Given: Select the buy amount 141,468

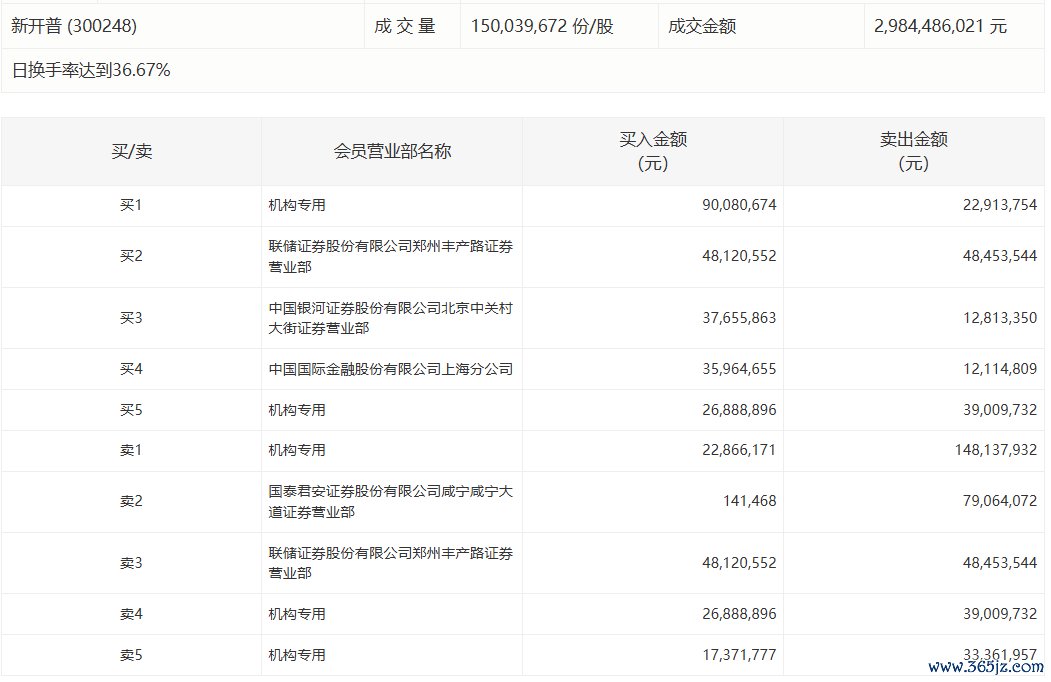Looking at the screenshot, I should pos(749,501).
